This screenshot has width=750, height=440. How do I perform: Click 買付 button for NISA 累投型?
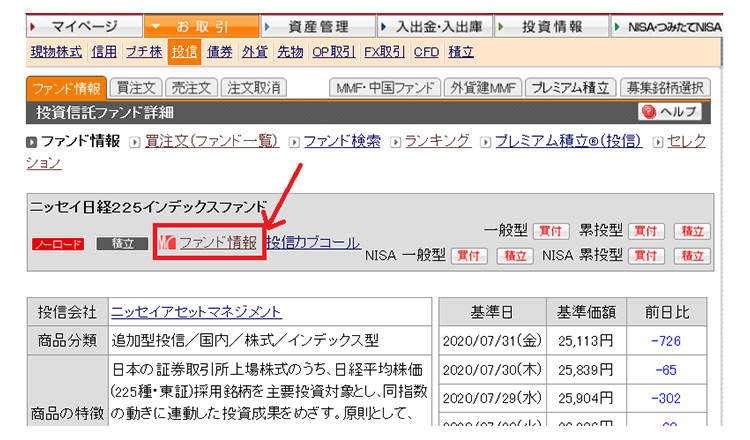[x=646, y=256]
